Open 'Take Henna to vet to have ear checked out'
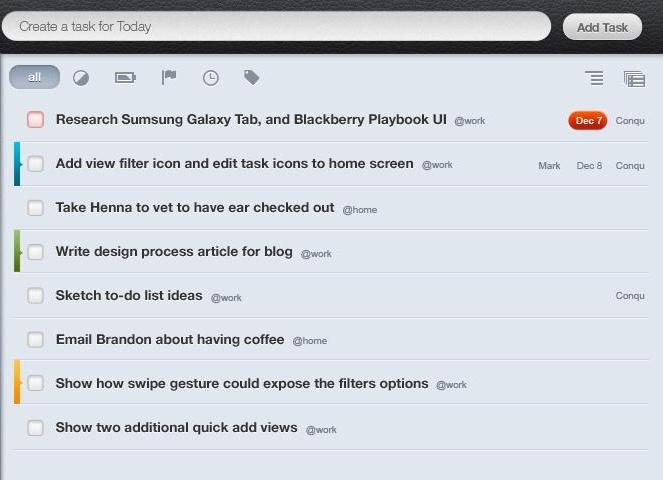This screenshot has width=663, height=480. 195,207
